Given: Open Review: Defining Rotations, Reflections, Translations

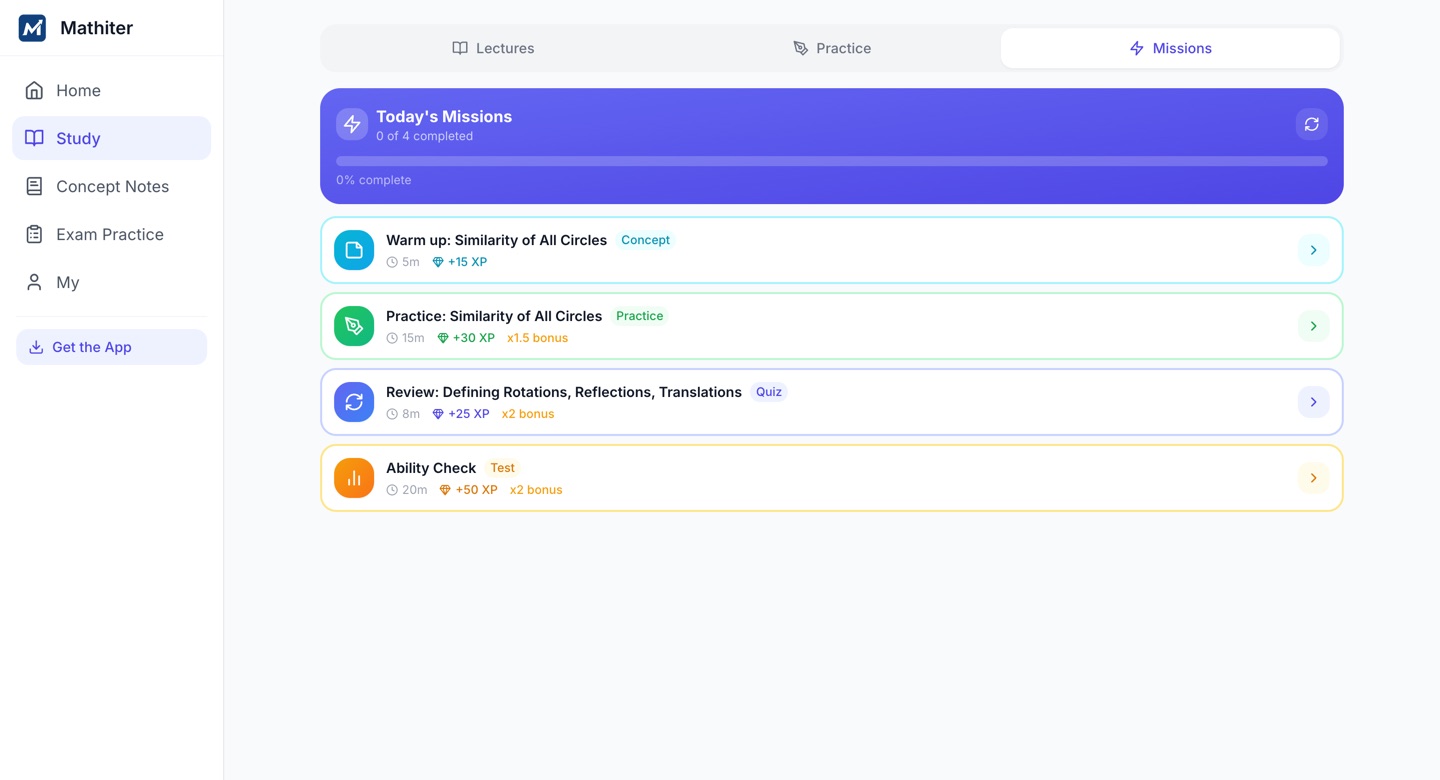Looking at the screenshot, I should click(832, 402).
